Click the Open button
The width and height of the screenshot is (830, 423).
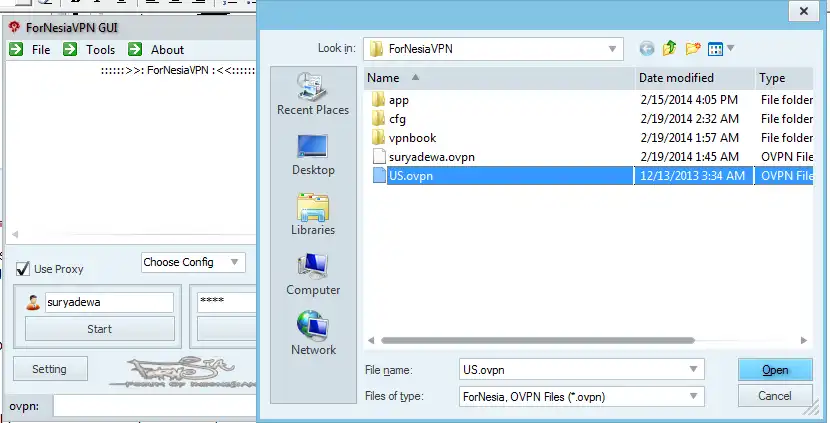point(775,370)
